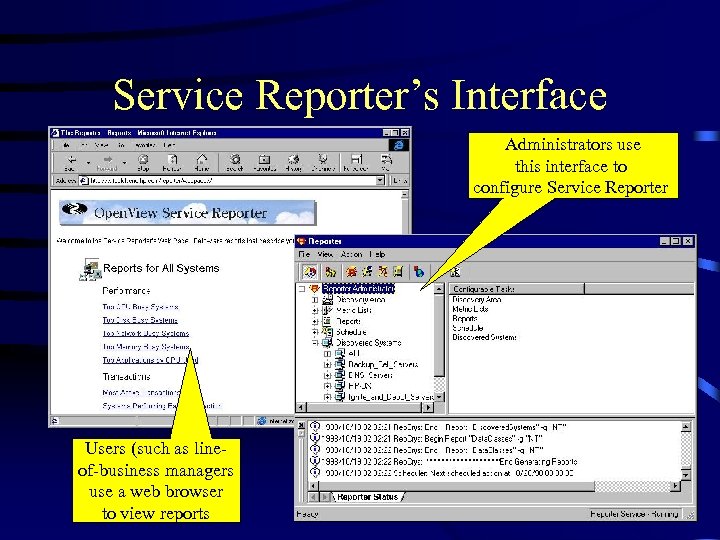This screenshot has height=540, width=720.
Task: Open Channels in Internet Explorer toolbar
Action: (x=323, y=163)
